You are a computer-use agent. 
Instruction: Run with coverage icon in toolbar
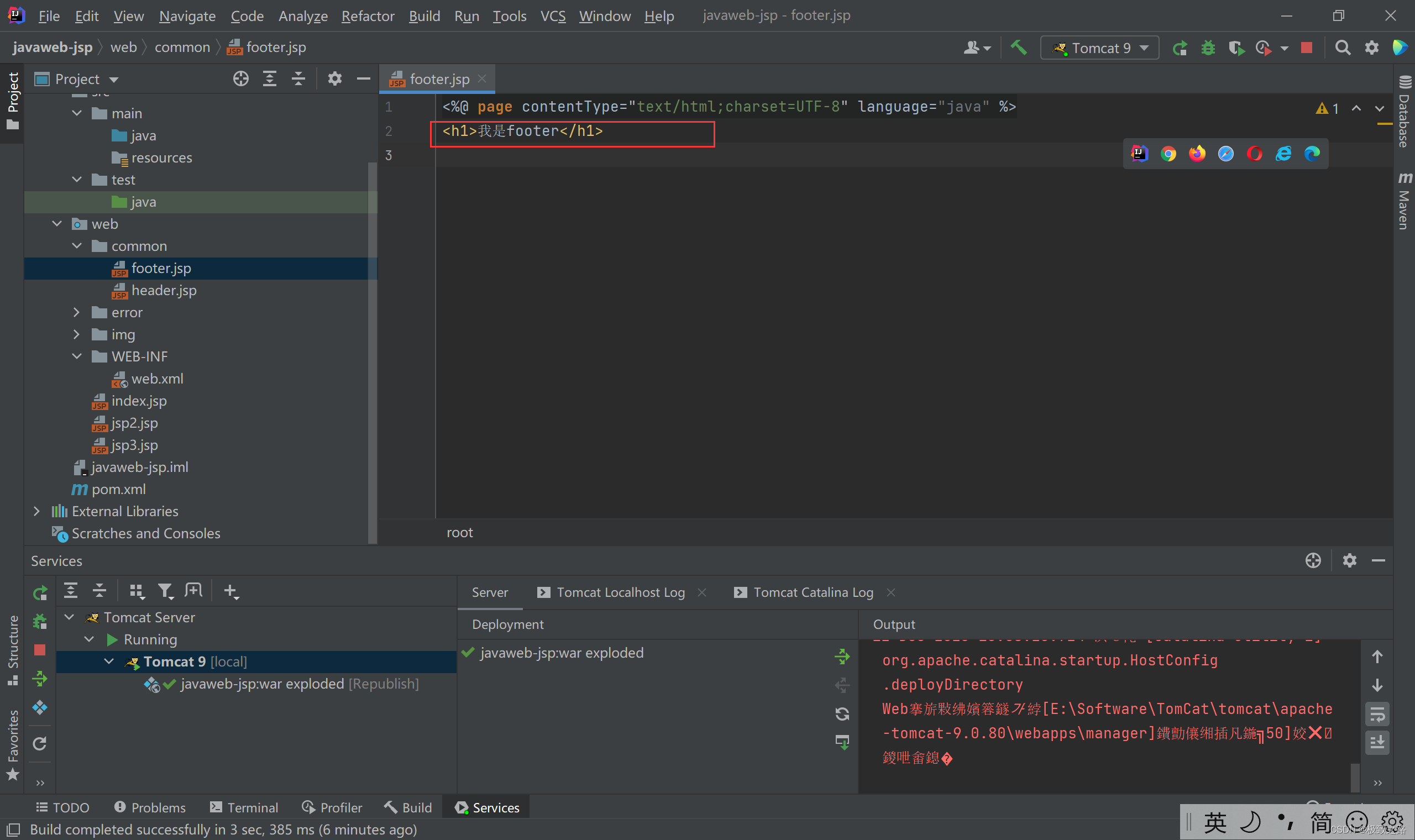point(1236,48)
